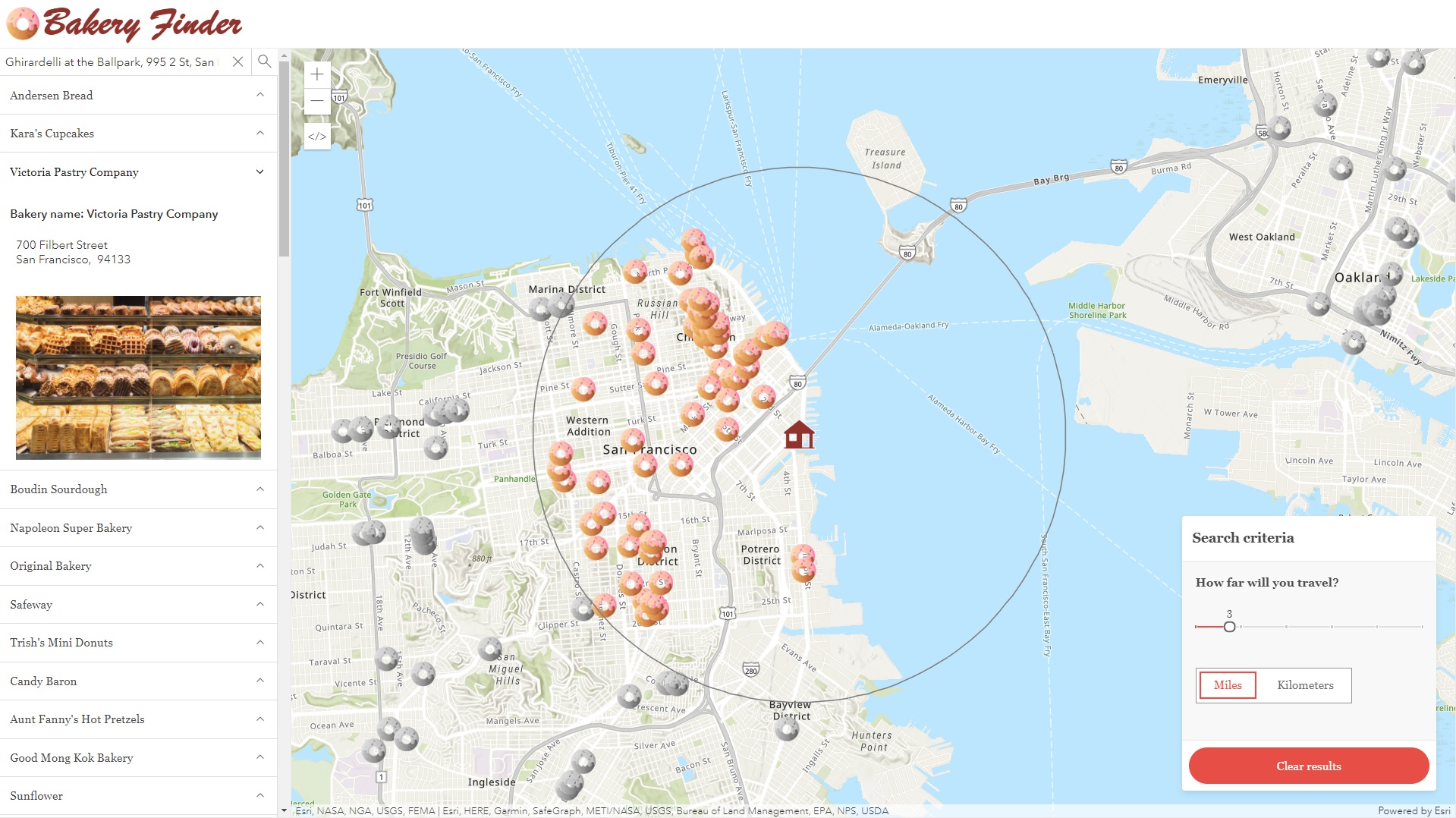This screenshot has width=1456, height=818.
Task: Zoom in on the map
Action: 317,74
